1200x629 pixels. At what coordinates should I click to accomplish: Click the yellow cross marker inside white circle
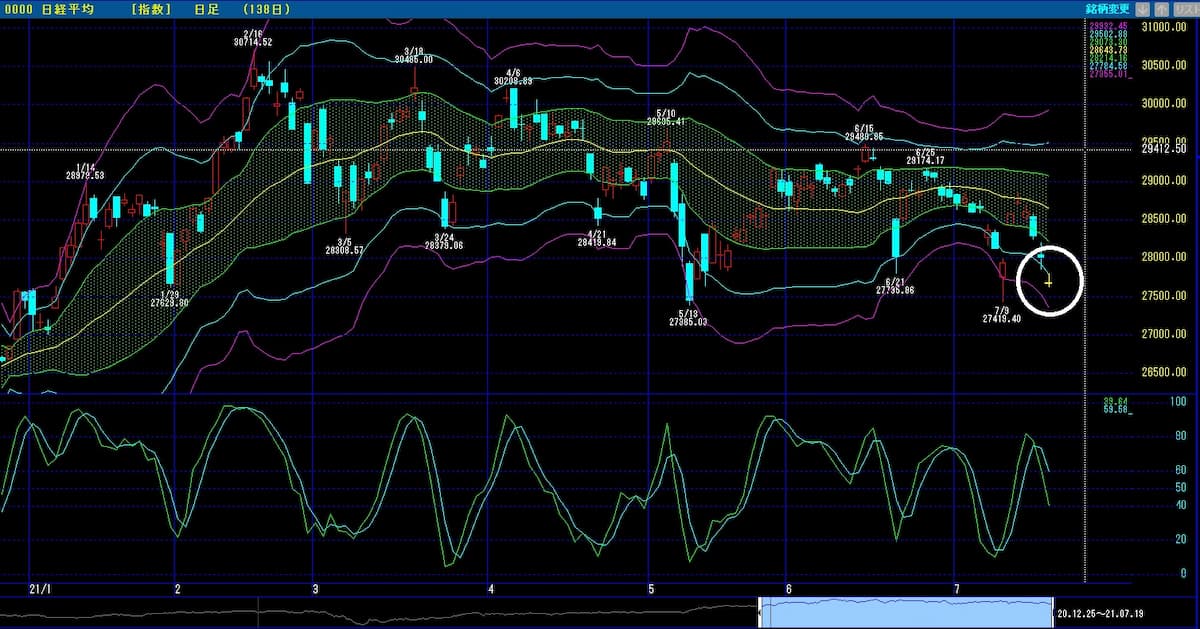(1047, 284)
